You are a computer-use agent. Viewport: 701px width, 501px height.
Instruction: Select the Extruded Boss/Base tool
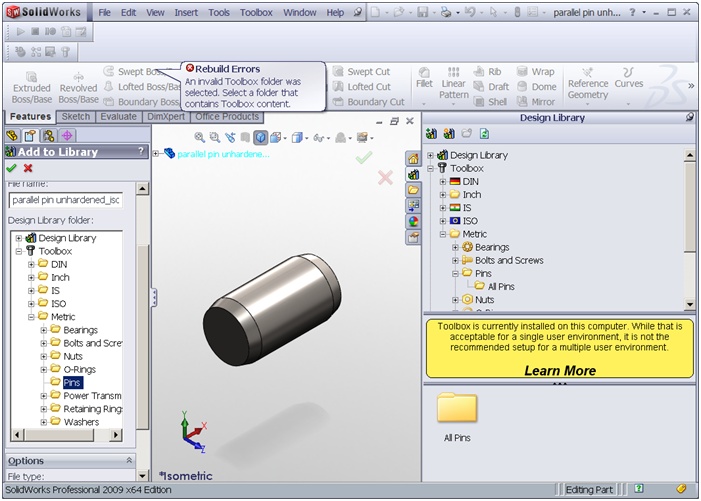32,88
